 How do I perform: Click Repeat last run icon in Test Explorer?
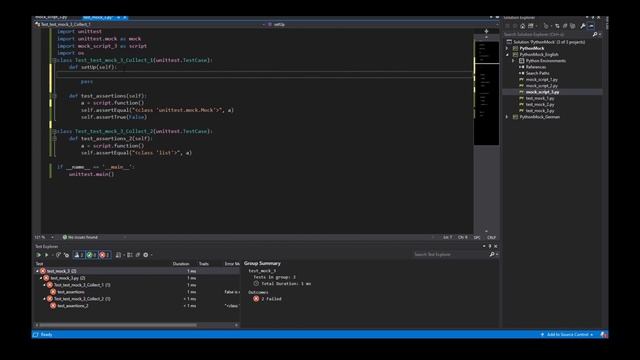[x=58, y=255]
